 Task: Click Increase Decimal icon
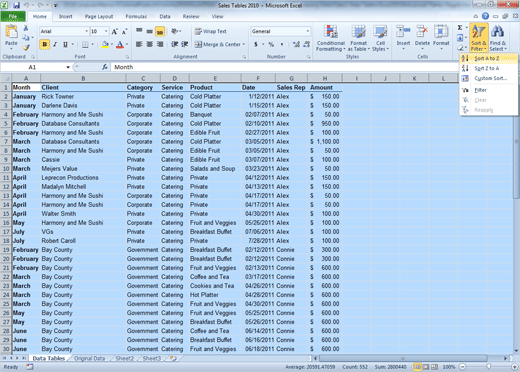[296, 44]
